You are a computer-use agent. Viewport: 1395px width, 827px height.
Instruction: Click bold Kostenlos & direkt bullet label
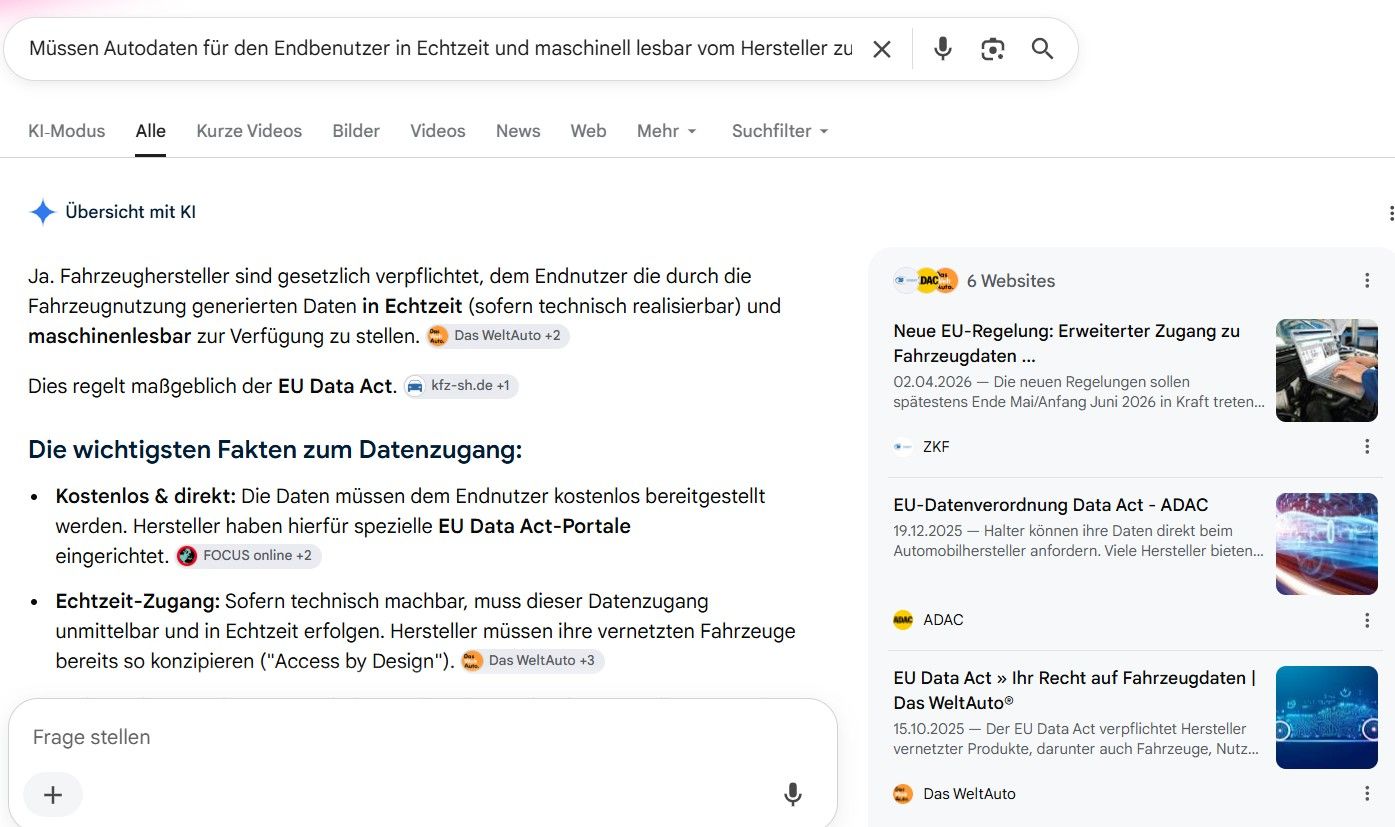(146, 496)
